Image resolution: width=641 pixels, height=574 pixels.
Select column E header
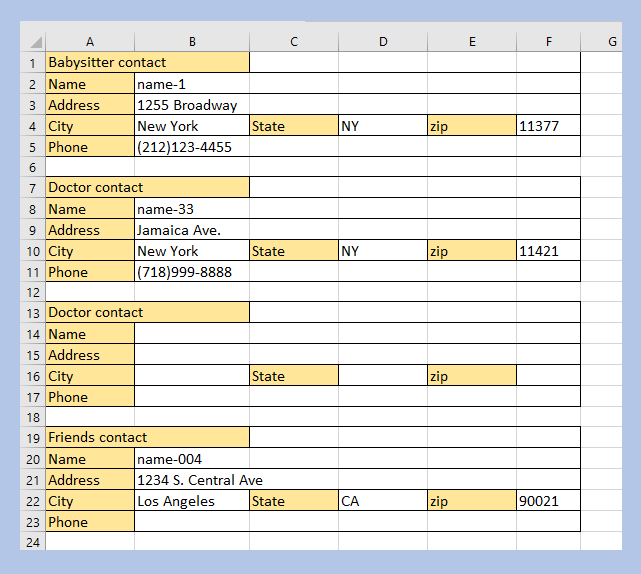click(x=472, y=42)
